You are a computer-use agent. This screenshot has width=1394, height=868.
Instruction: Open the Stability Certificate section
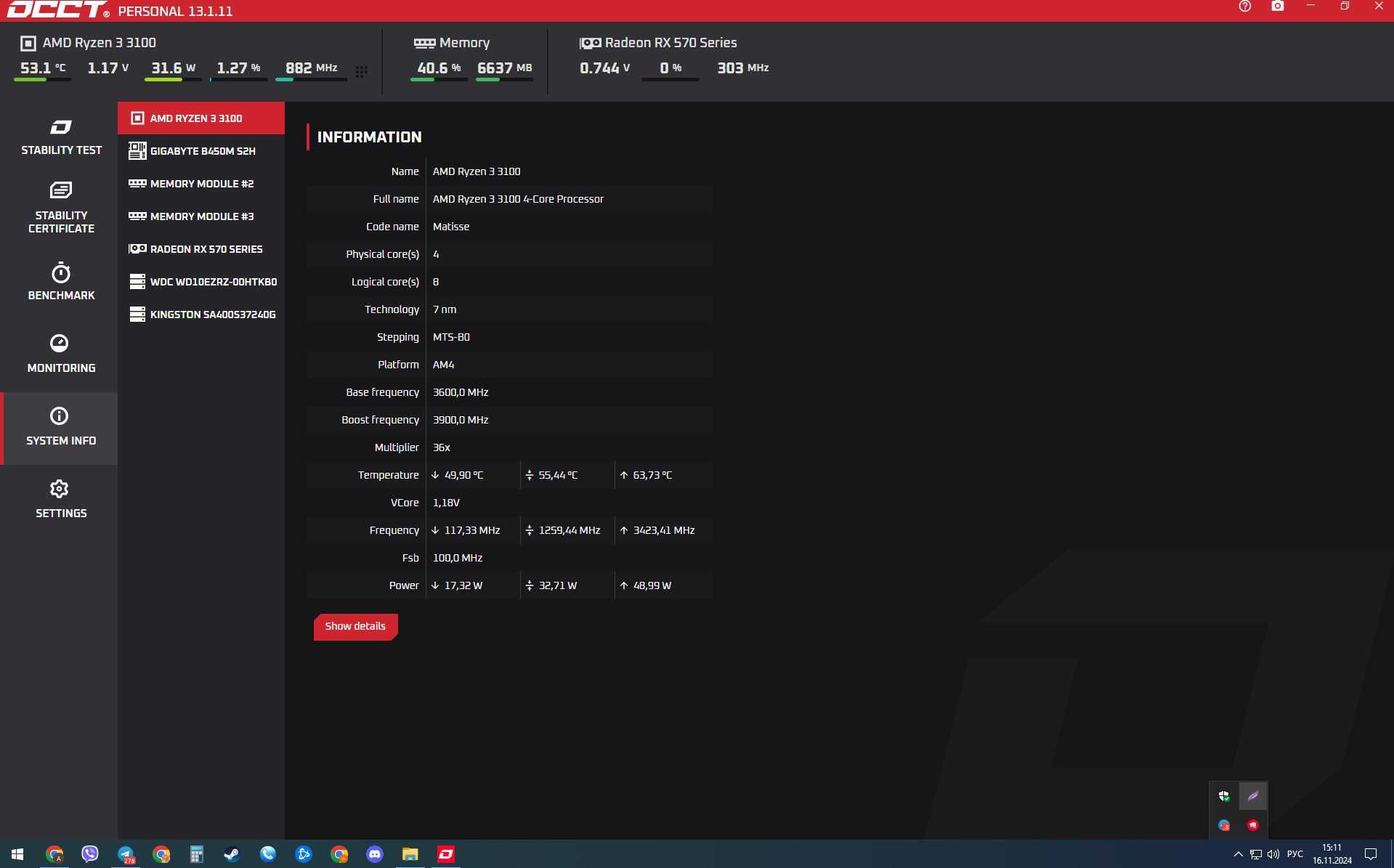pos(61,208)
